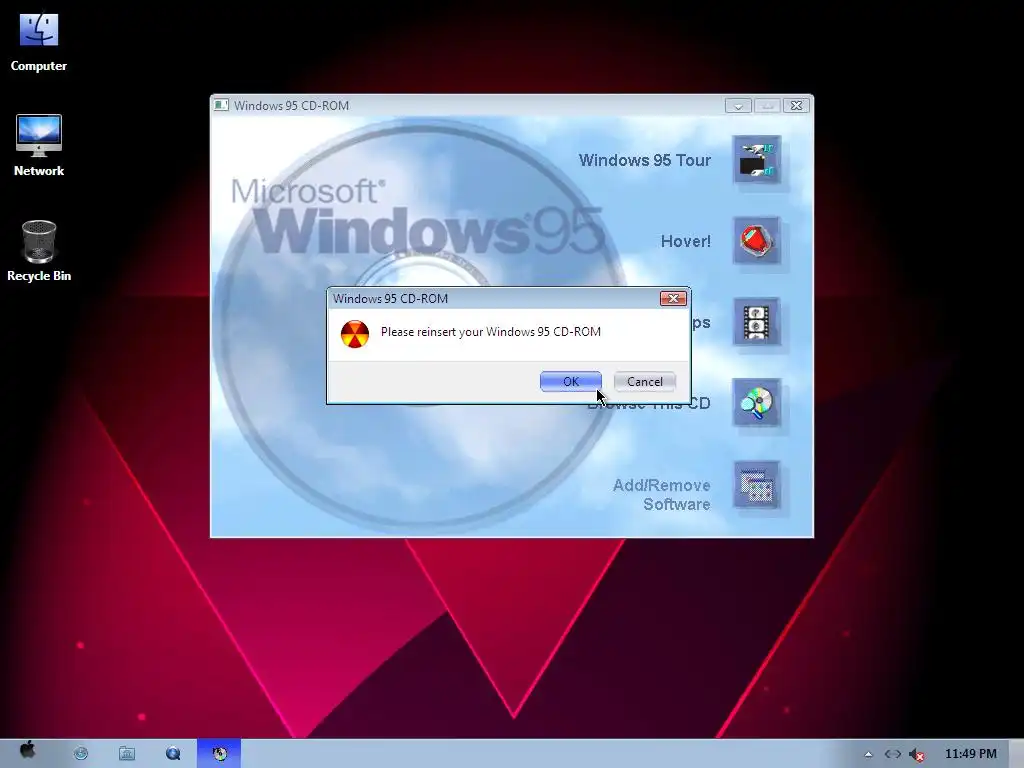The image size is (1024, 768).
Task: Click the magnifier globe taskbar icon
Action: pos(173,754)
